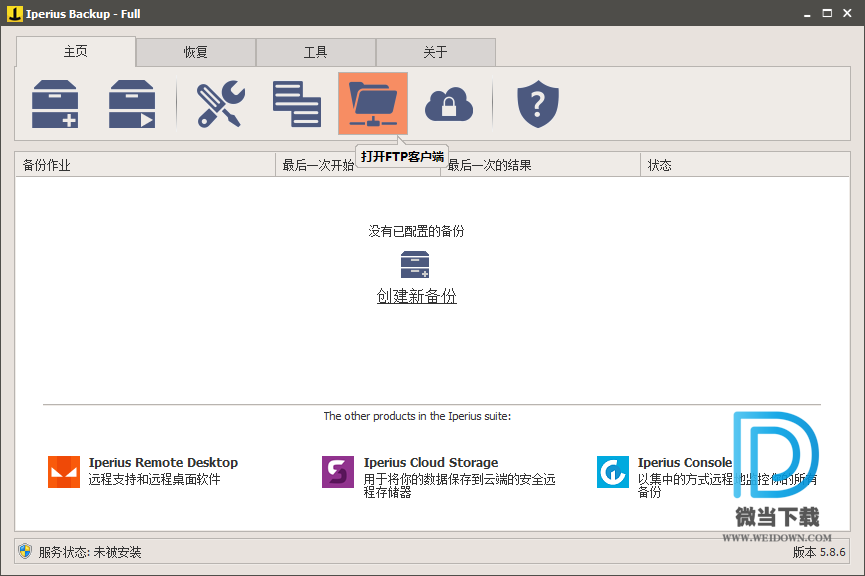
Task: Switch to the 主页 tab
Action: (76, 52)
